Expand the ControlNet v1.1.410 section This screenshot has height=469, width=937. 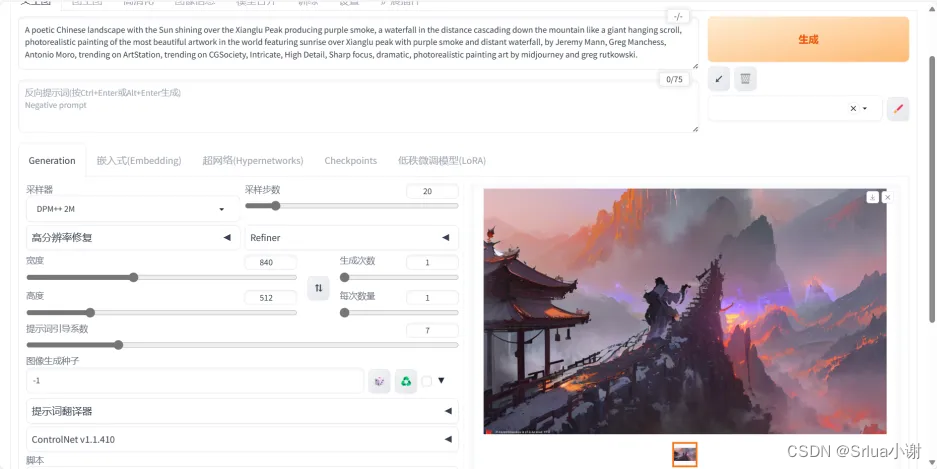point(243,440)
